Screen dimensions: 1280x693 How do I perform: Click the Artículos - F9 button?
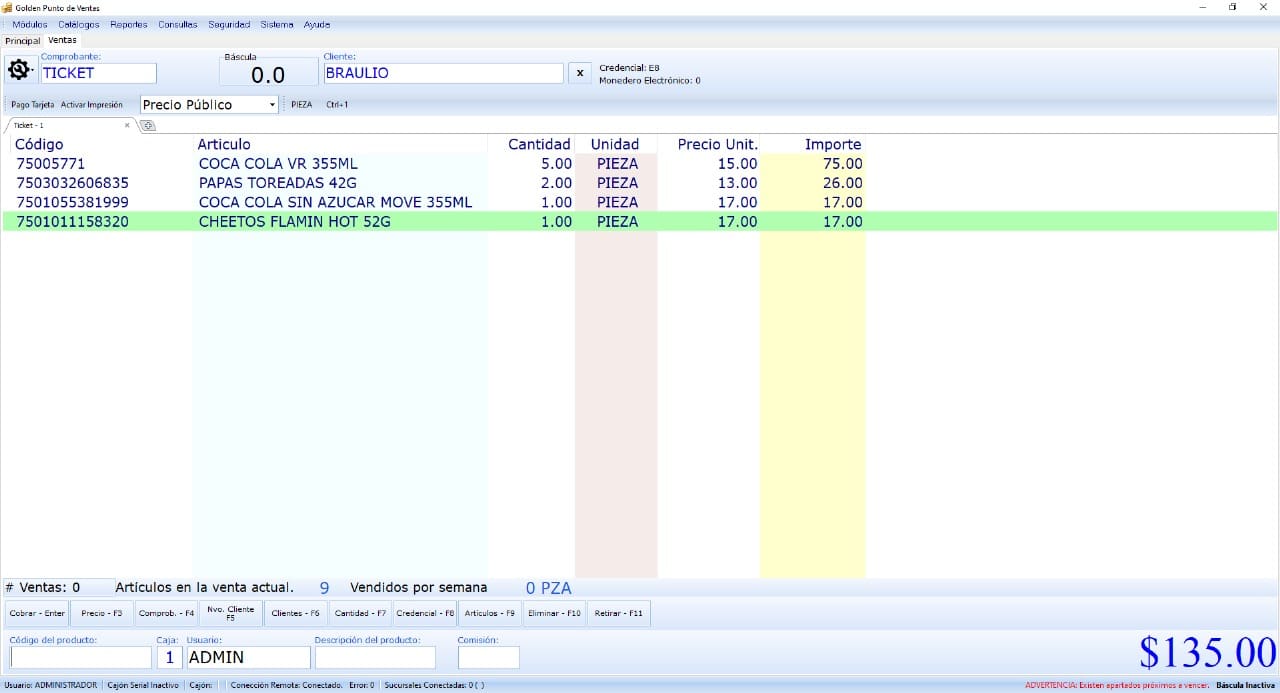pyautogui.click(x=490, y=613)
